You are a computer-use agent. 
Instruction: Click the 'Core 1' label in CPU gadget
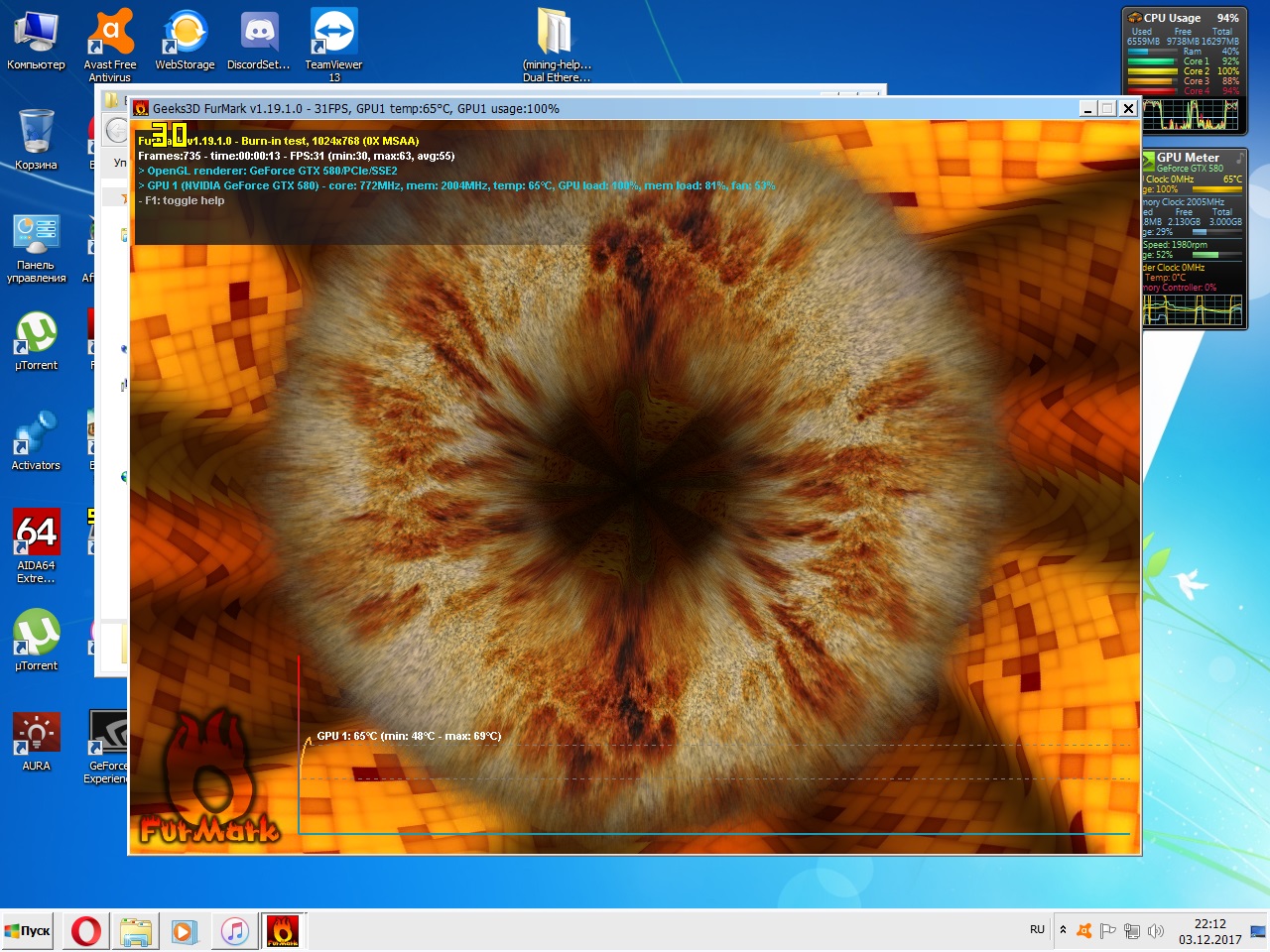pos(1196,61)
